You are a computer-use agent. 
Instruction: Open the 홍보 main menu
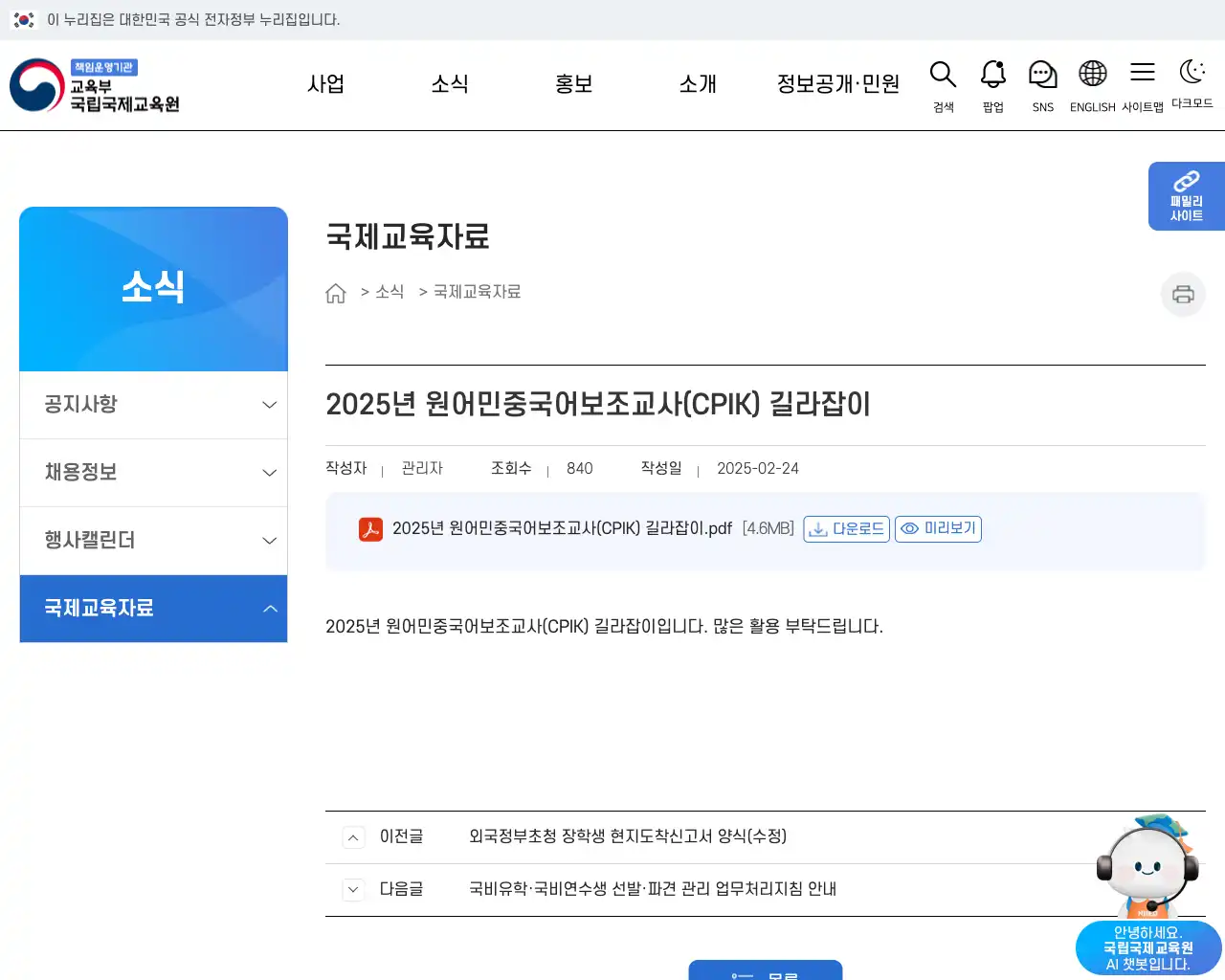pyautogui.click(x=574, y=84)
